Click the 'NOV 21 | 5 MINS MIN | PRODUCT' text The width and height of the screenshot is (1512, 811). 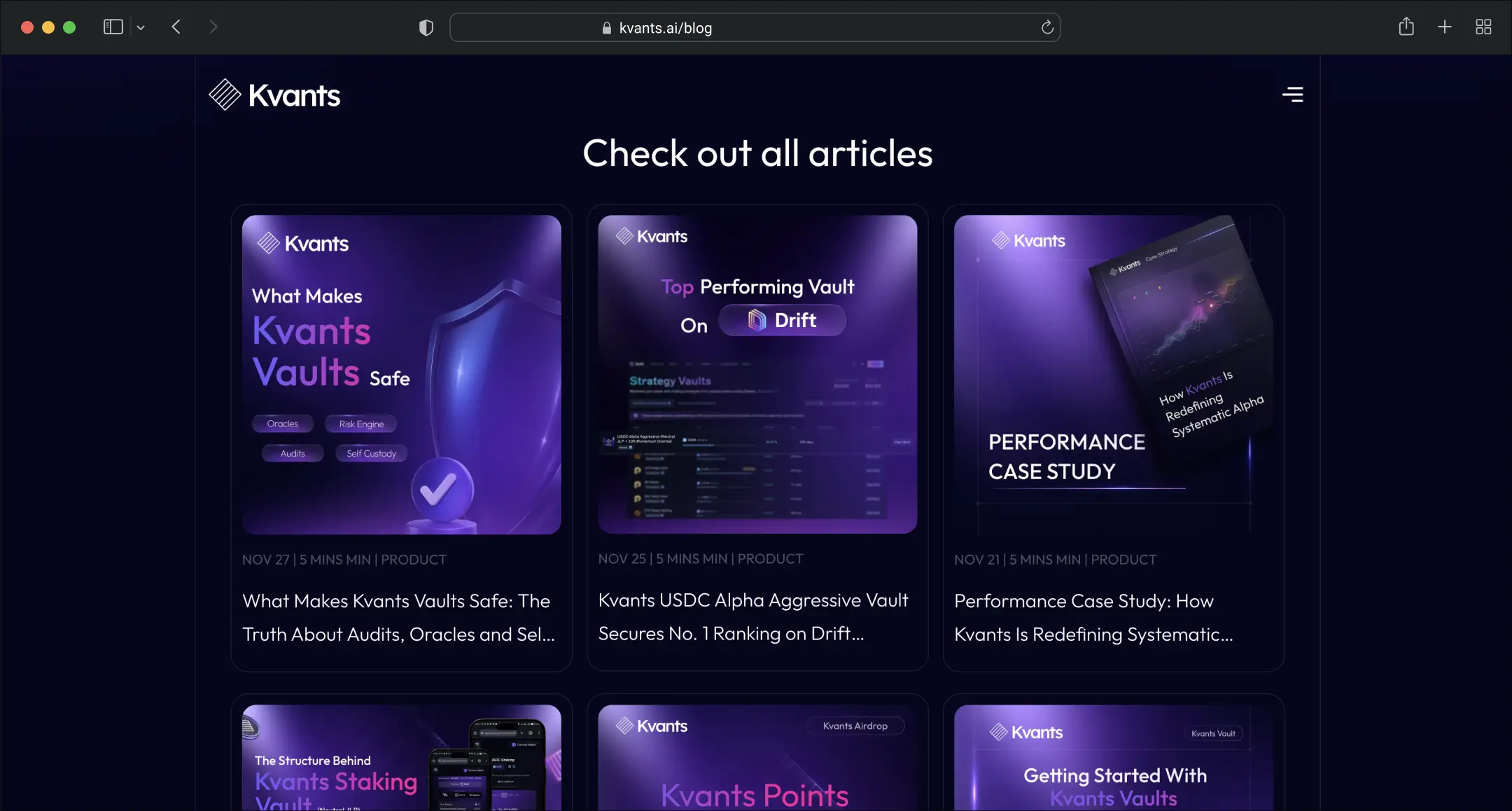[x=1056, y=560]
